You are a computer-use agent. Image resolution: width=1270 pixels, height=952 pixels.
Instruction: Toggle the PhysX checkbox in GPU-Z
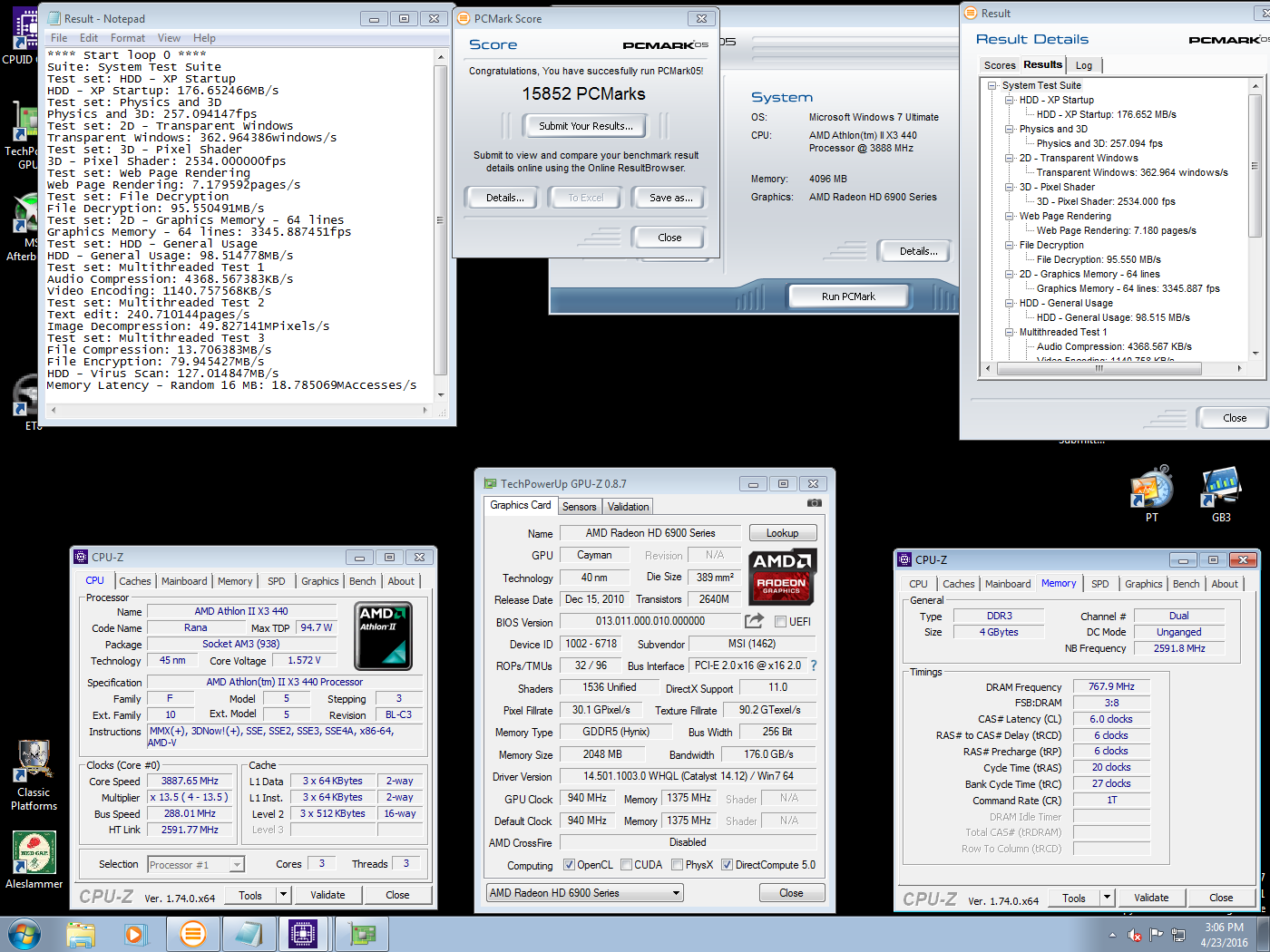point(677,865)
